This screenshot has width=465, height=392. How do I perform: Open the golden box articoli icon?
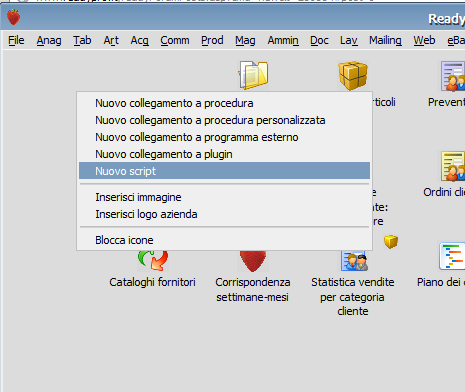[x=353, y=76]
